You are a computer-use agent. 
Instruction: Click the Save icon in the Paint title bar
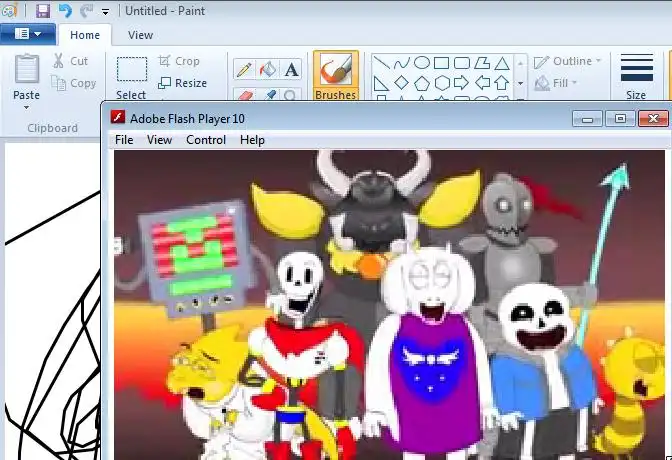[x=42, y=10]
